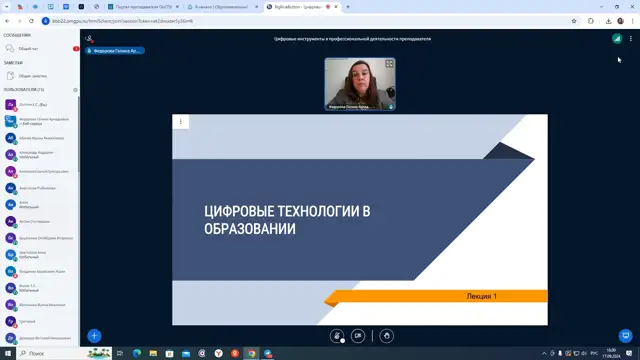
Task: Toggle the raise hand button
Action: [x=386, y=336]
